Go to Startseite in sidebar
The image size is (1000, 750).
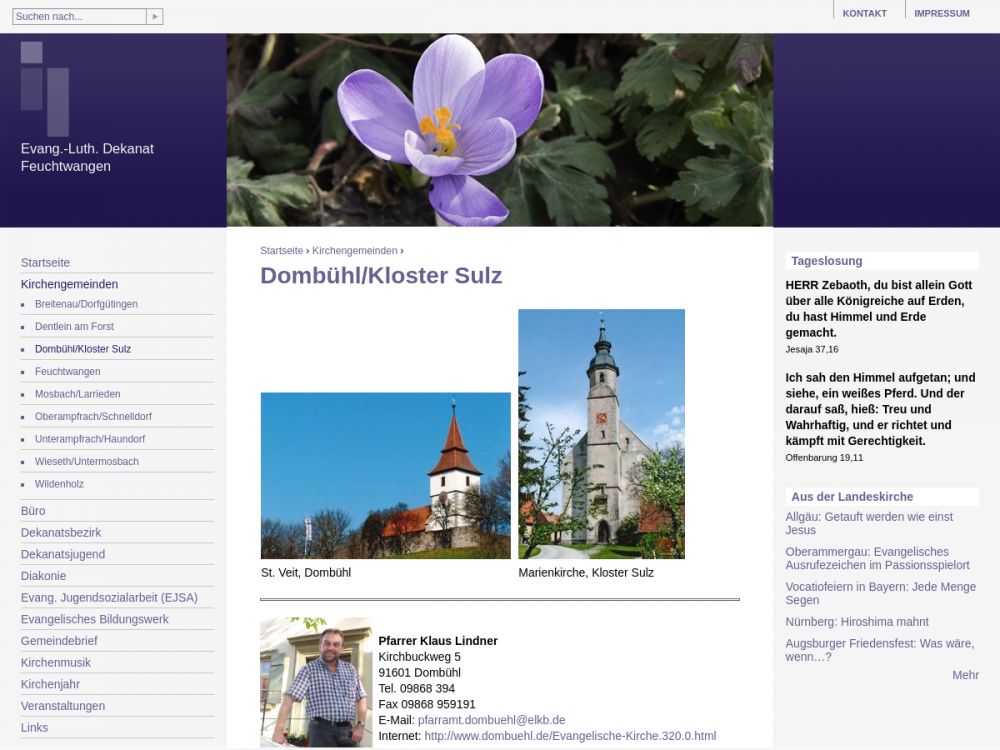tap(45, 262)
